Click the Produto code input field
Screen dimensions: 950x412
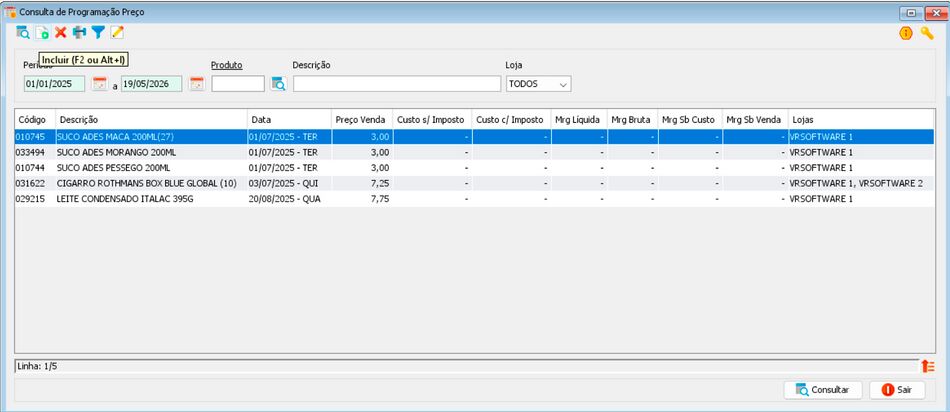click(238, 84)
